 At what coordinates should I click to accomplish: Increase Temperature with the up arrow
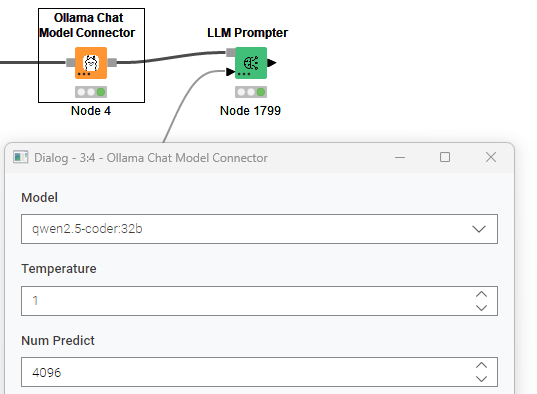(481, 294)
